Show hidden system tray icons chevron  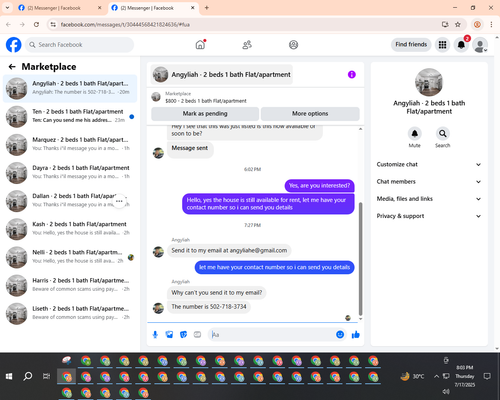coord(436,376)
